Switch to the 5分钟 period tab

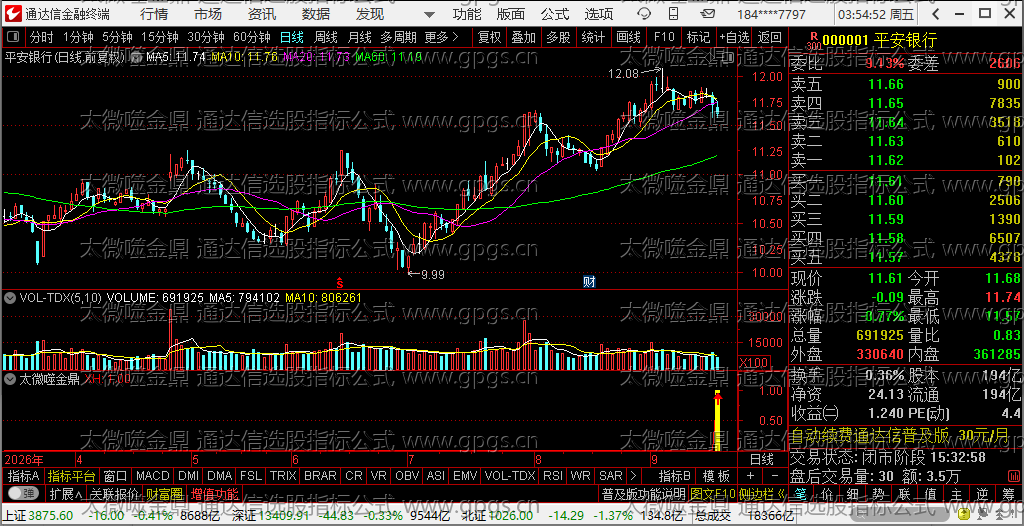(x=118, y=37)
